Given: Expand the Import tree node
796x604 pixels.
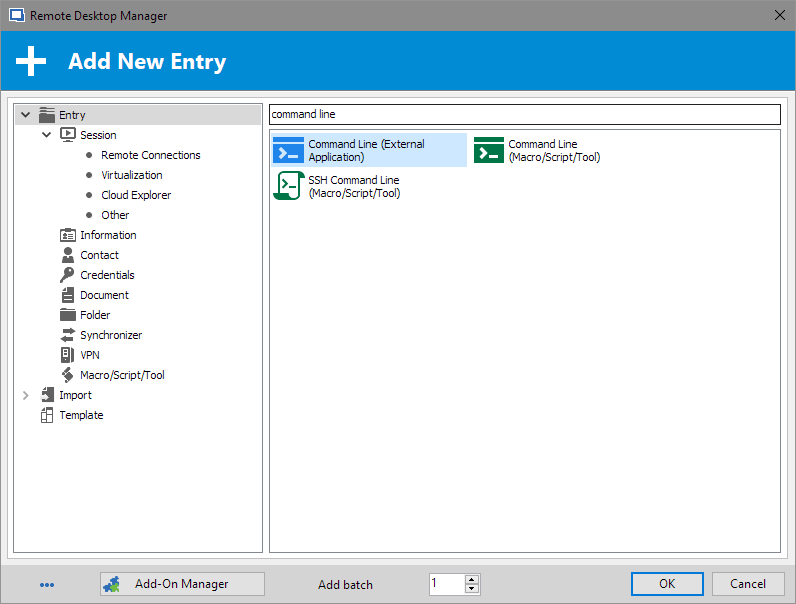Looking at the screenshot, I should [x=26, y=395].
